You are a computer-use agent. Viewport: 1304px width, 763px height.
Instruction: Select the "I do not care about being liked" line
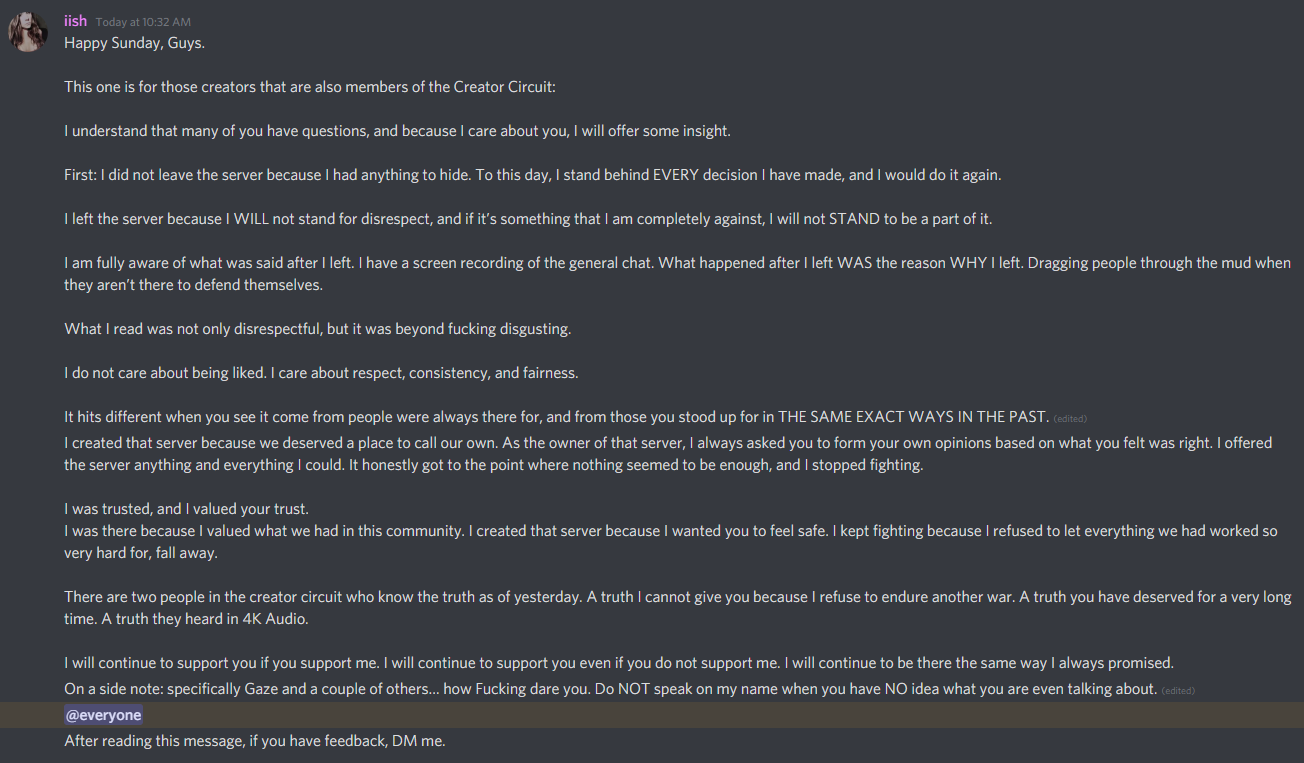321,372
